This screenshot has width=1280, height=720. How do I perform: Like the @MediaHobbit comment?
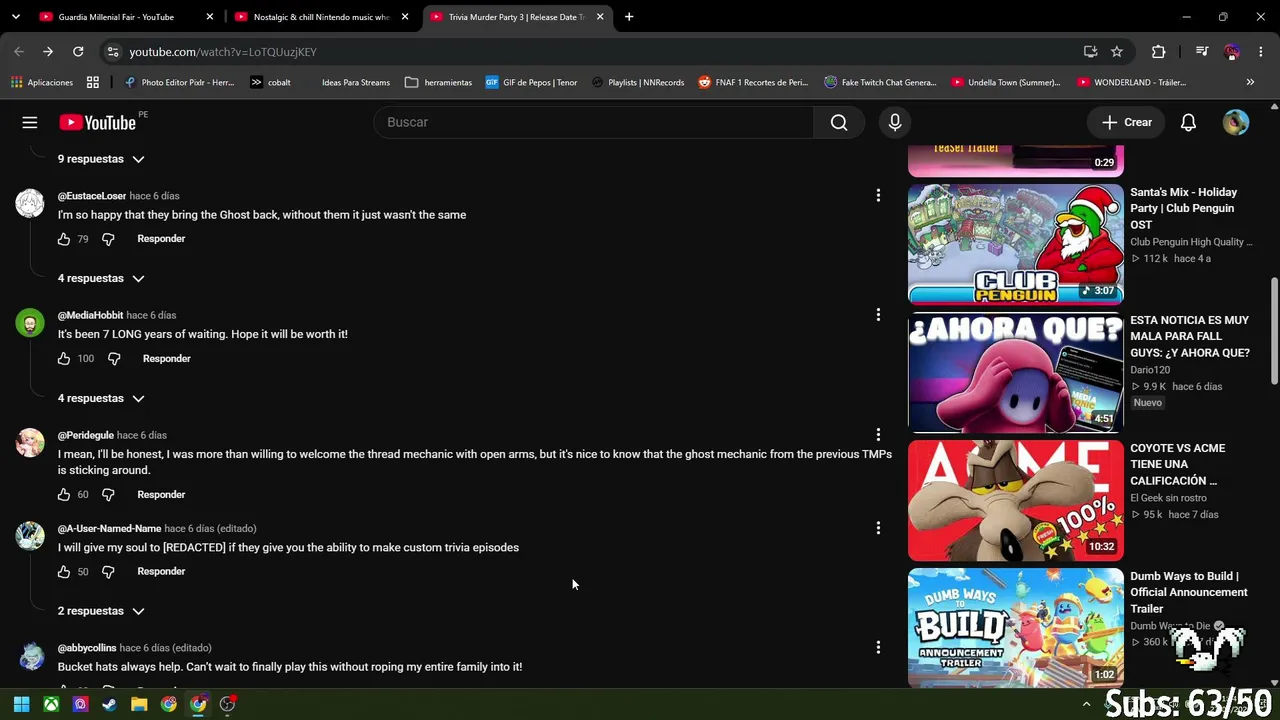pyautogui.click(x=64, y=359)
